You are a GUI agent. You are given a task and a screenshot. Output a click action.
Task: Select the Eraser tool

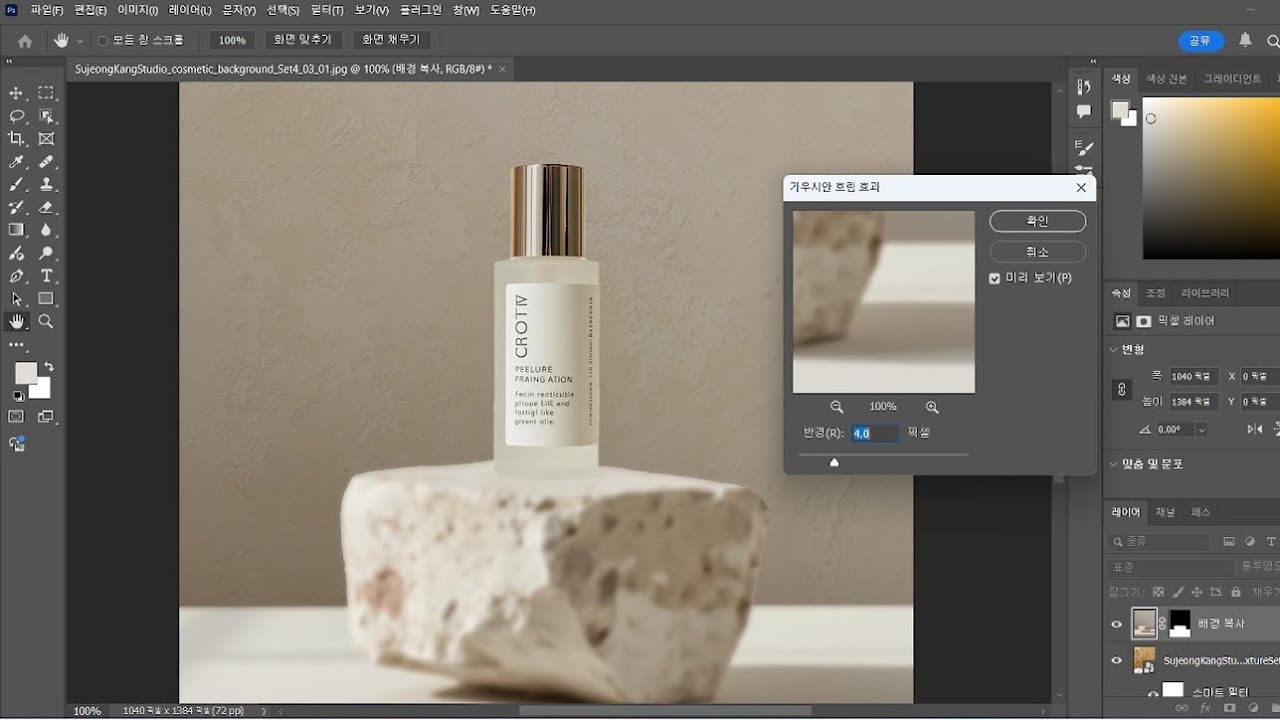pyautogui.click(x=46, y=207)
